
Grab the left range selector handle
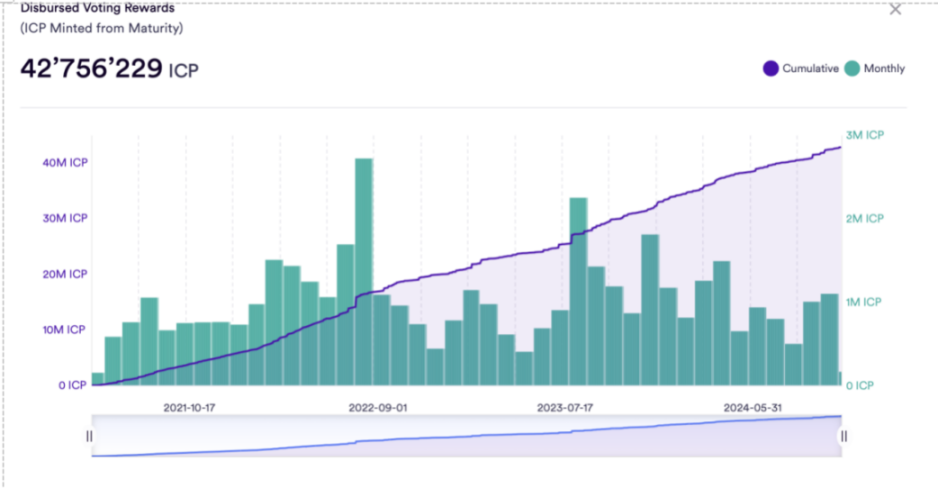point(90,436)
